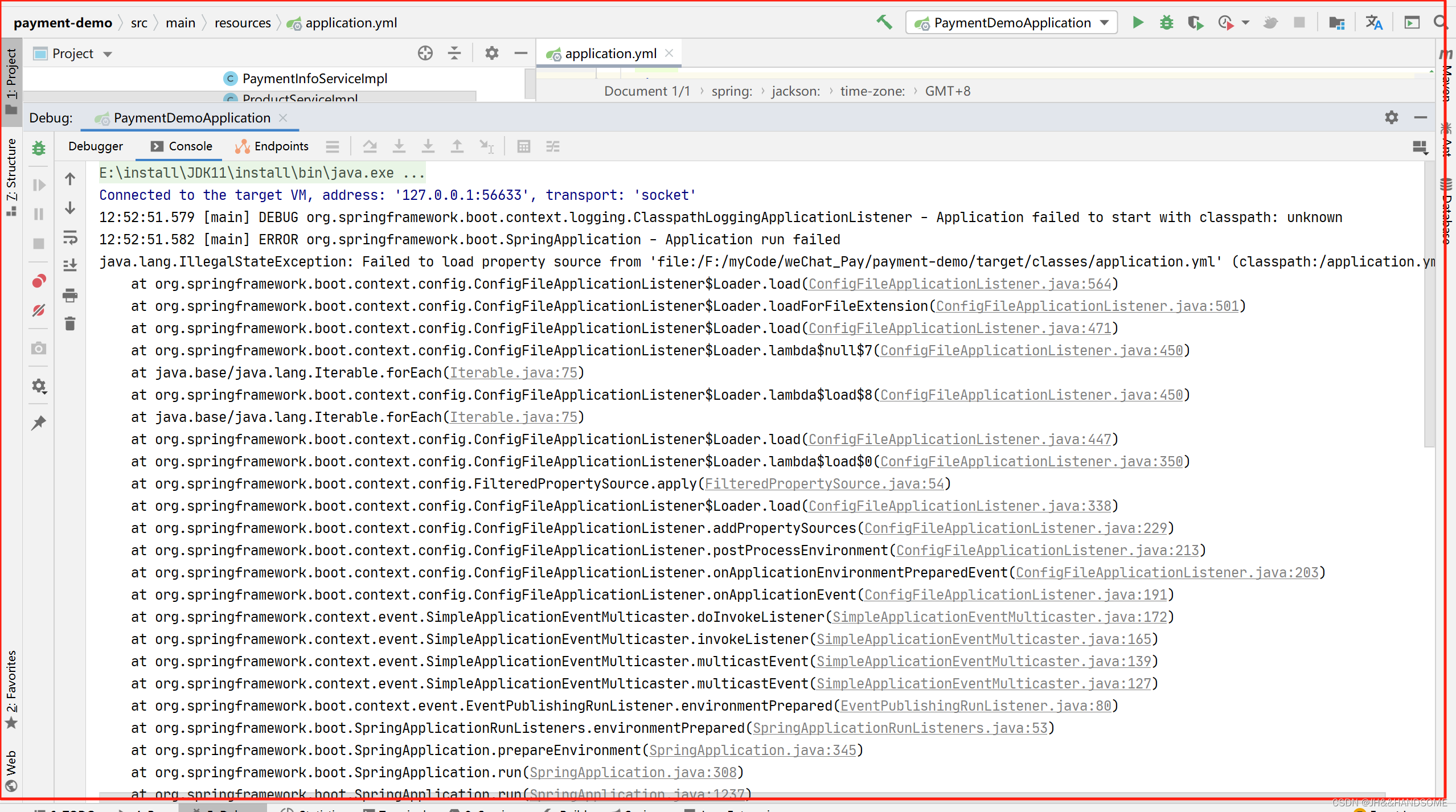Toggle Soft-Wrap in console
This screenshot has width=1456, height=812.
pyautogui.click(x=70, y=237)
